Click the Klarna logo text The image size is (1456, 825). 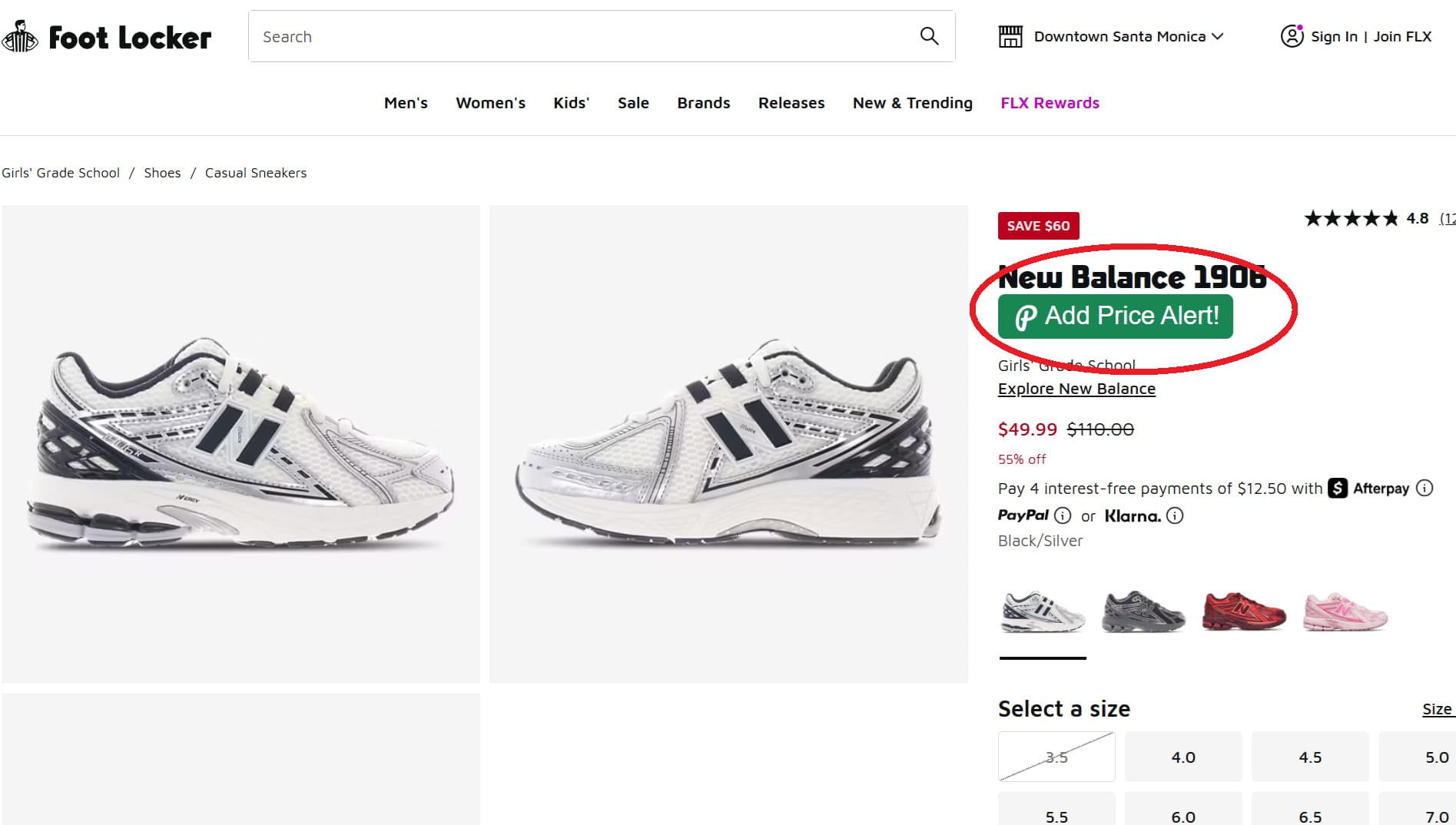click(x=1133, y=515)
